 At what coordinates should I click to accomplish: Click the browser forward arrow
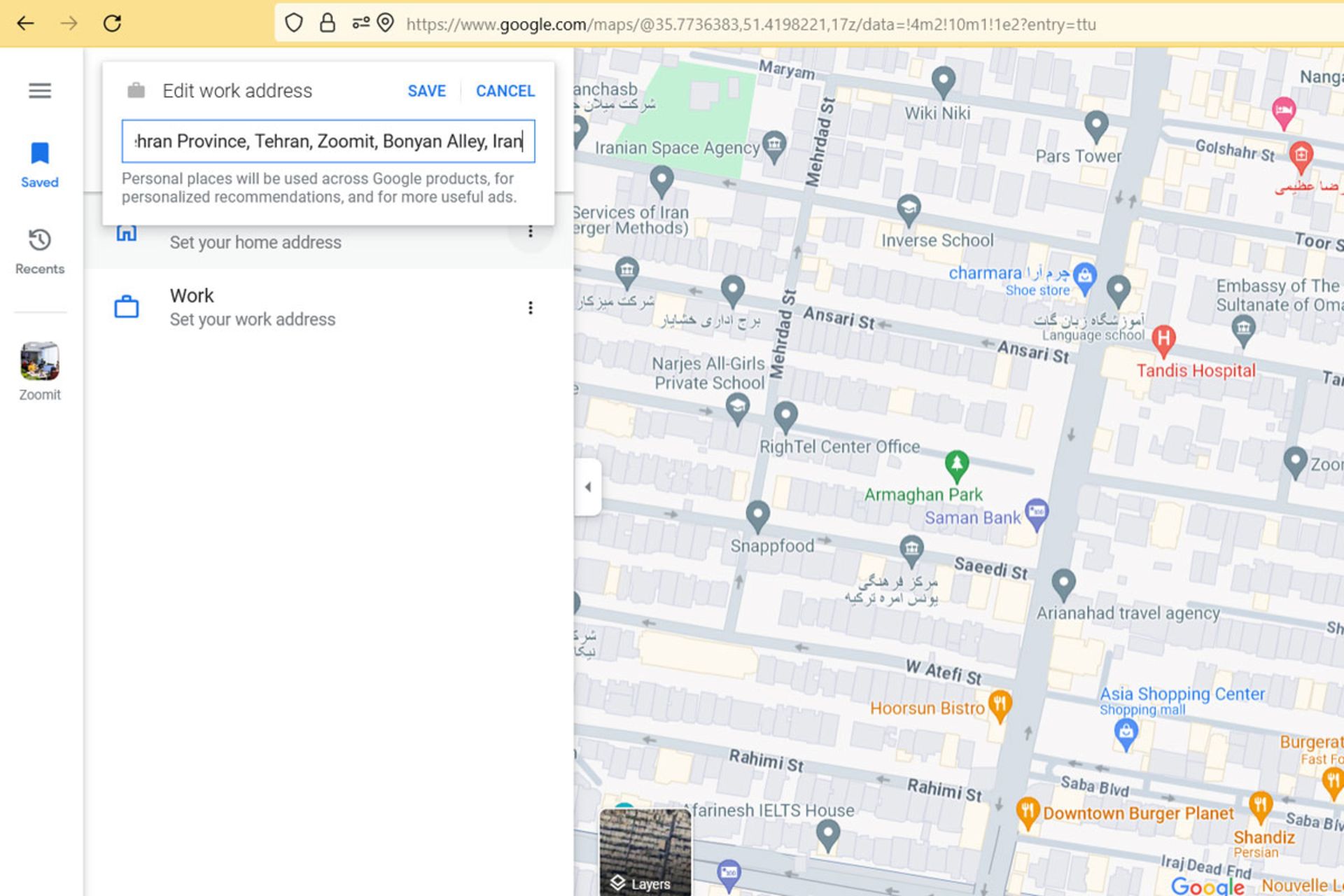[69, 23]
